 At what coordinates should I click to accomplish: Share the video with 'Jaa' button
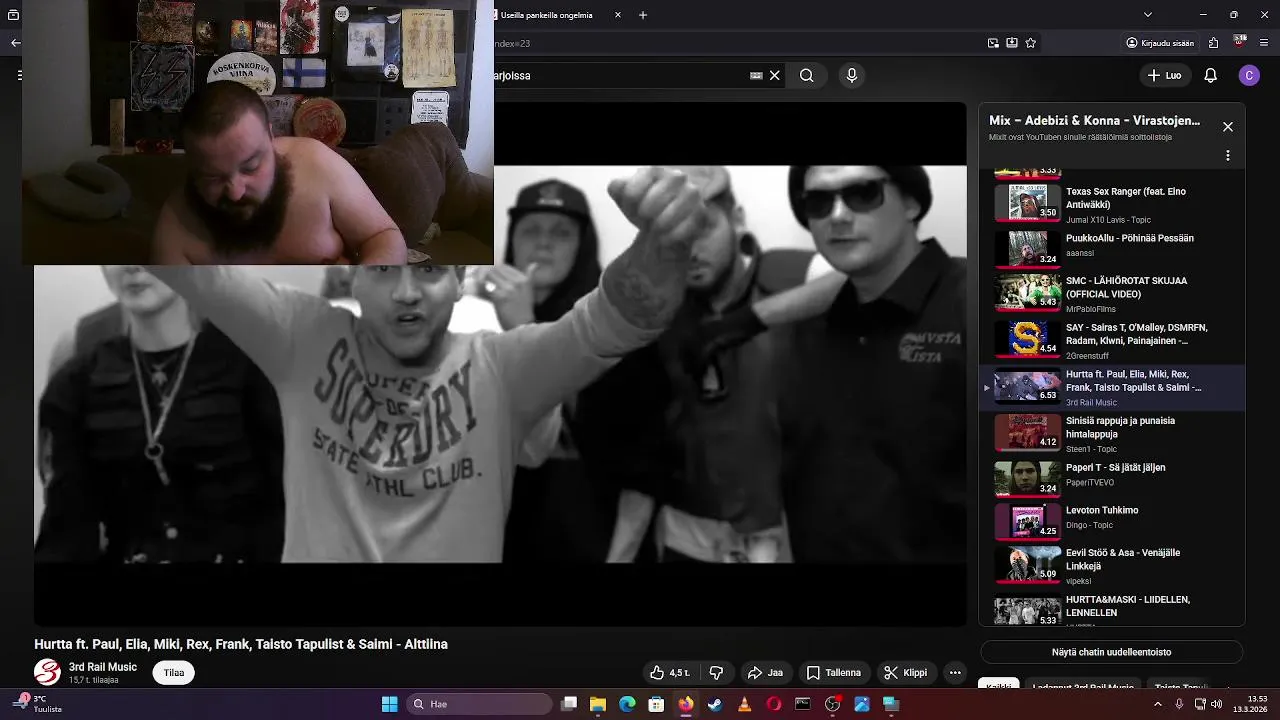point(766,673)
